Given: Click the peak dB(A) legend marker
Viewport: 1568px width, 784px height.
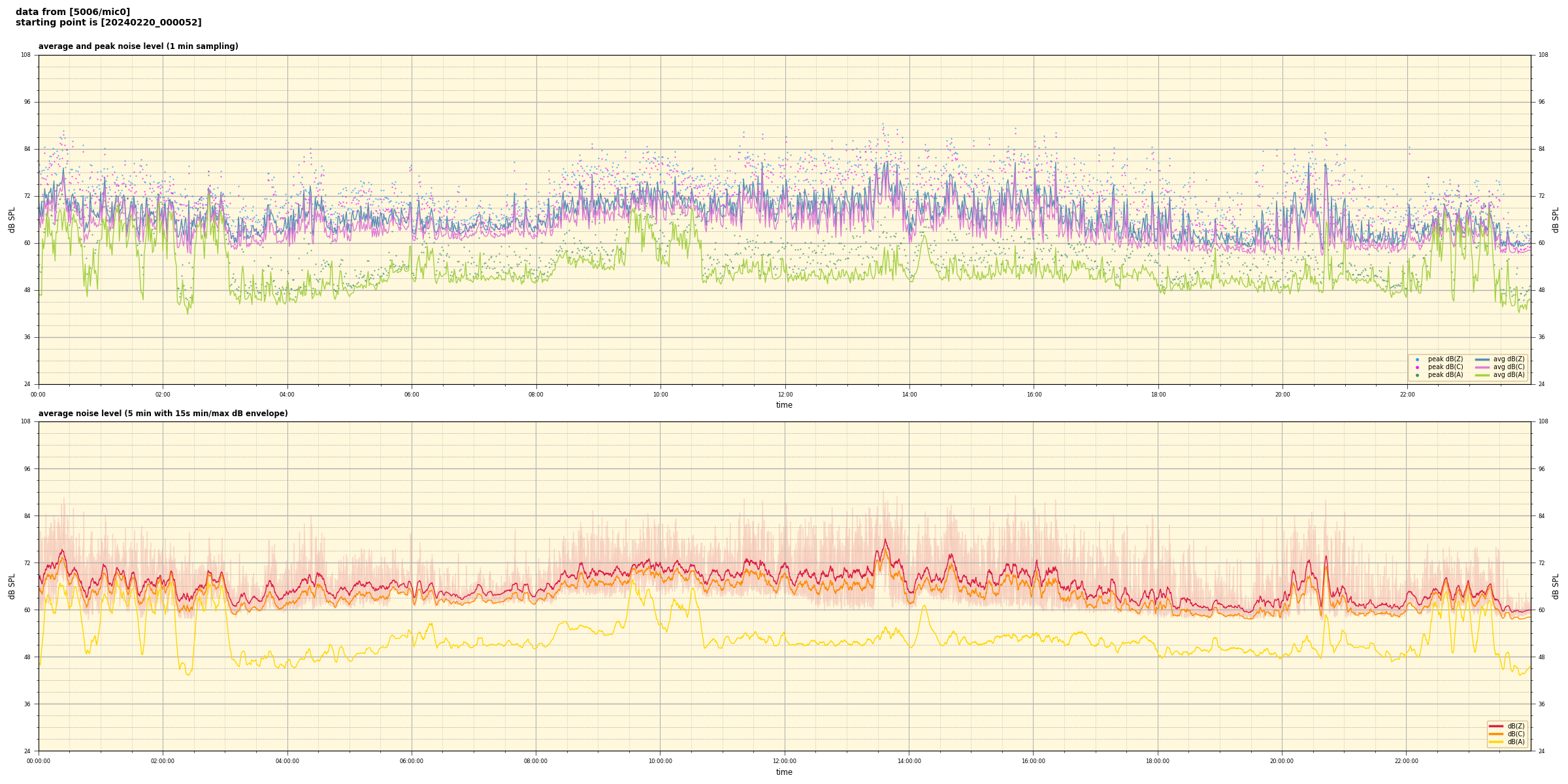Looking at the screenshot, I should click(1417, 375).
